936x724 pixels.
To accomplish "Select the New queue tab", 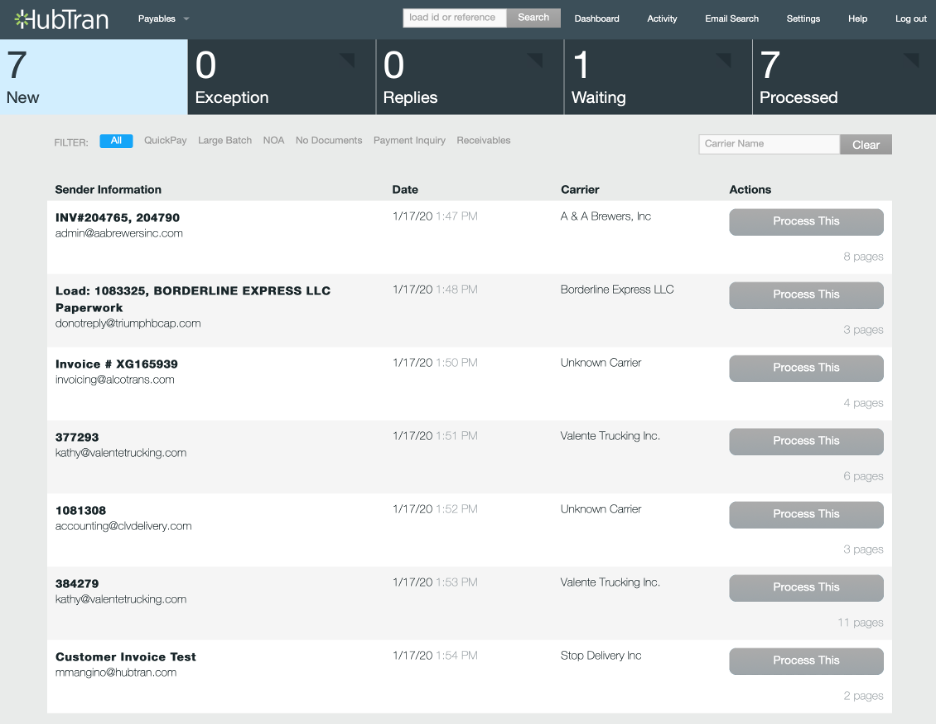I will point(94,77).
